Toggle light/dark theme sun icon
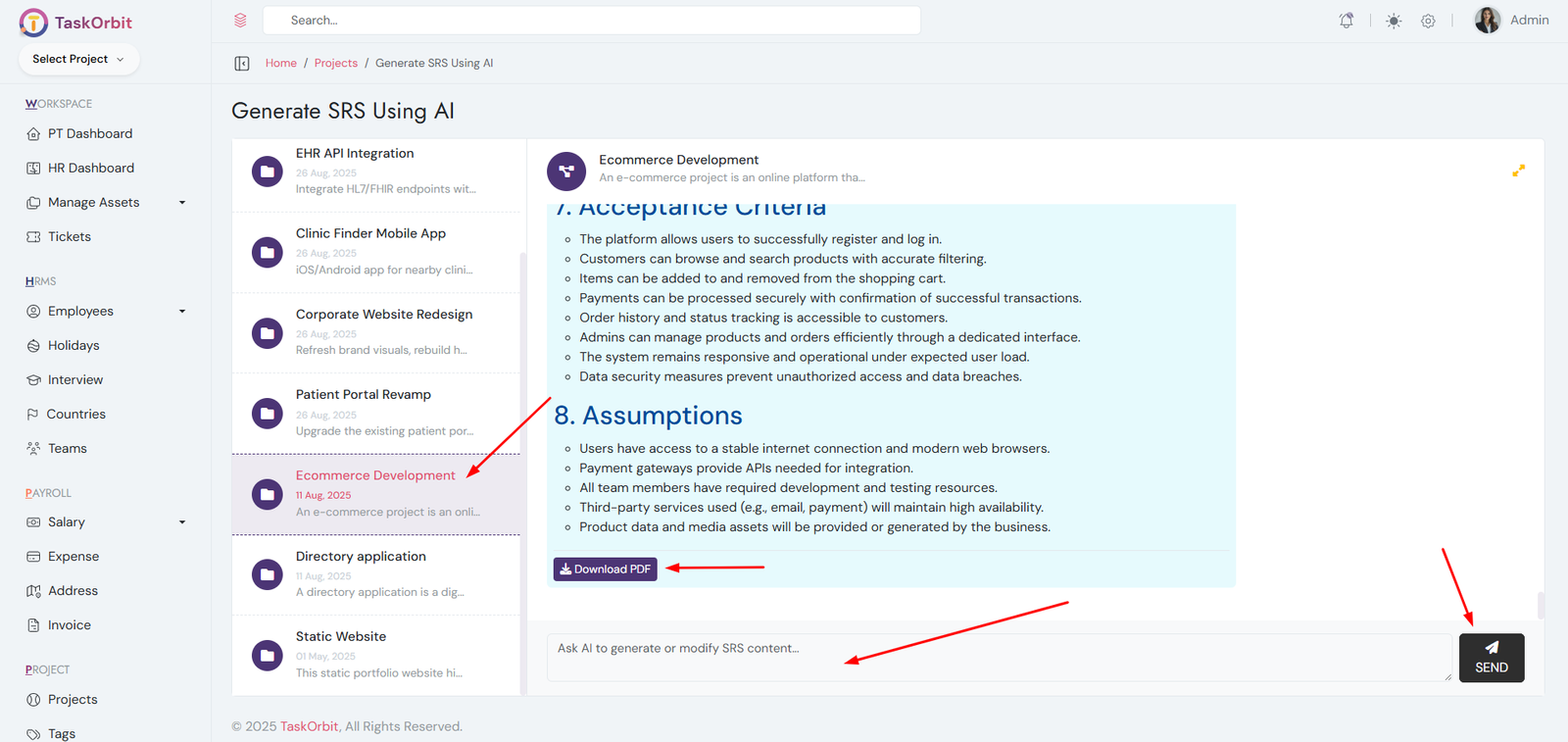The width and height of the screenshot is (1568, 742). (1394, 21)
